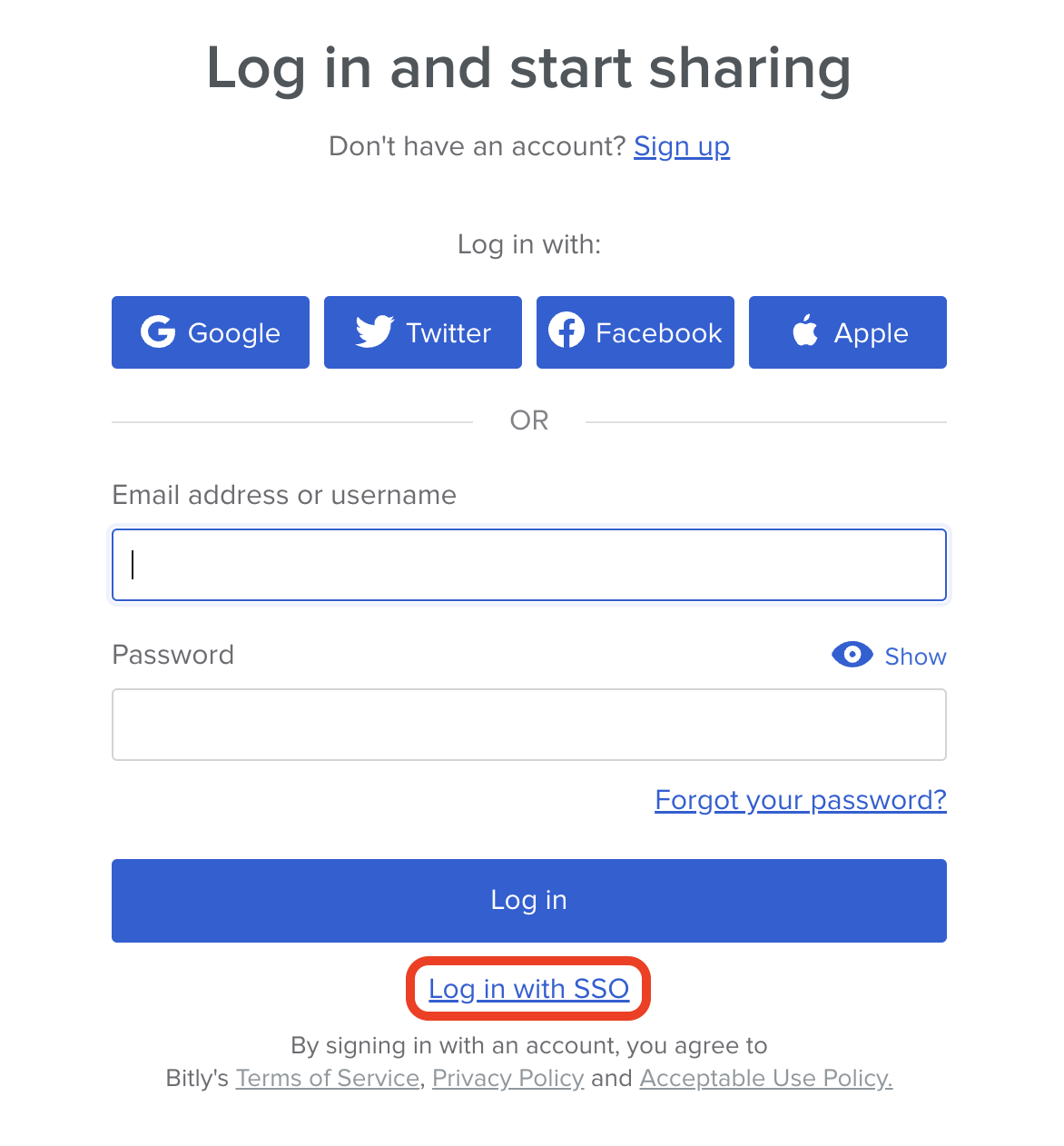Click the Google logo icon
This screenshot has height=1146, width=1064.
158,332
